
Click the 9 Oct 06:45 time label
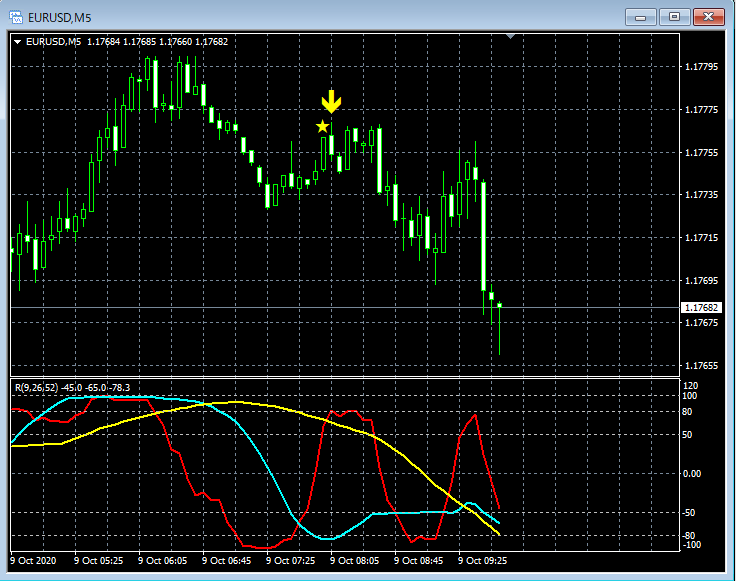click(226, 560)
